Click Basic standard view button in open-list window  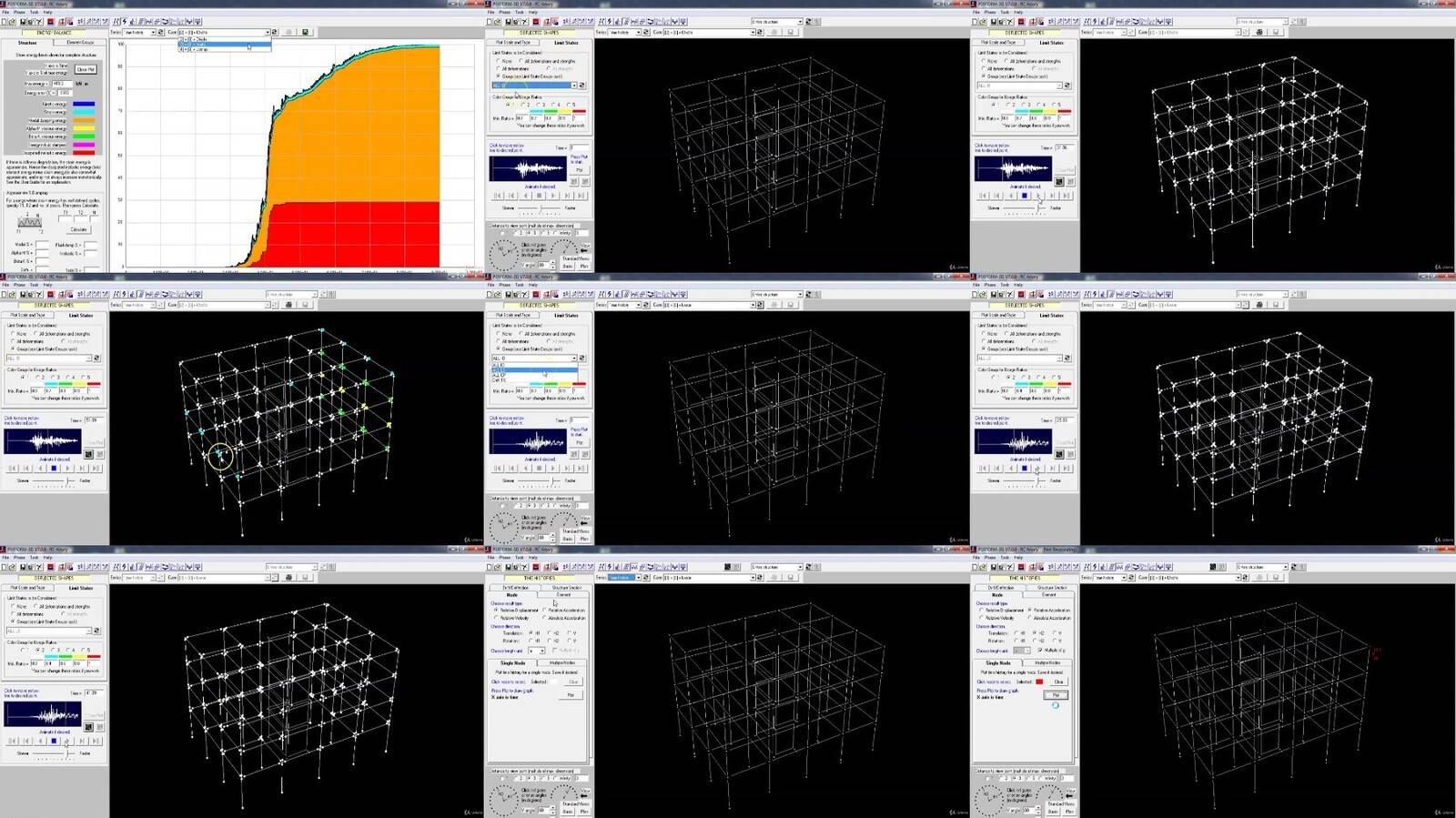tap(567, 539)
